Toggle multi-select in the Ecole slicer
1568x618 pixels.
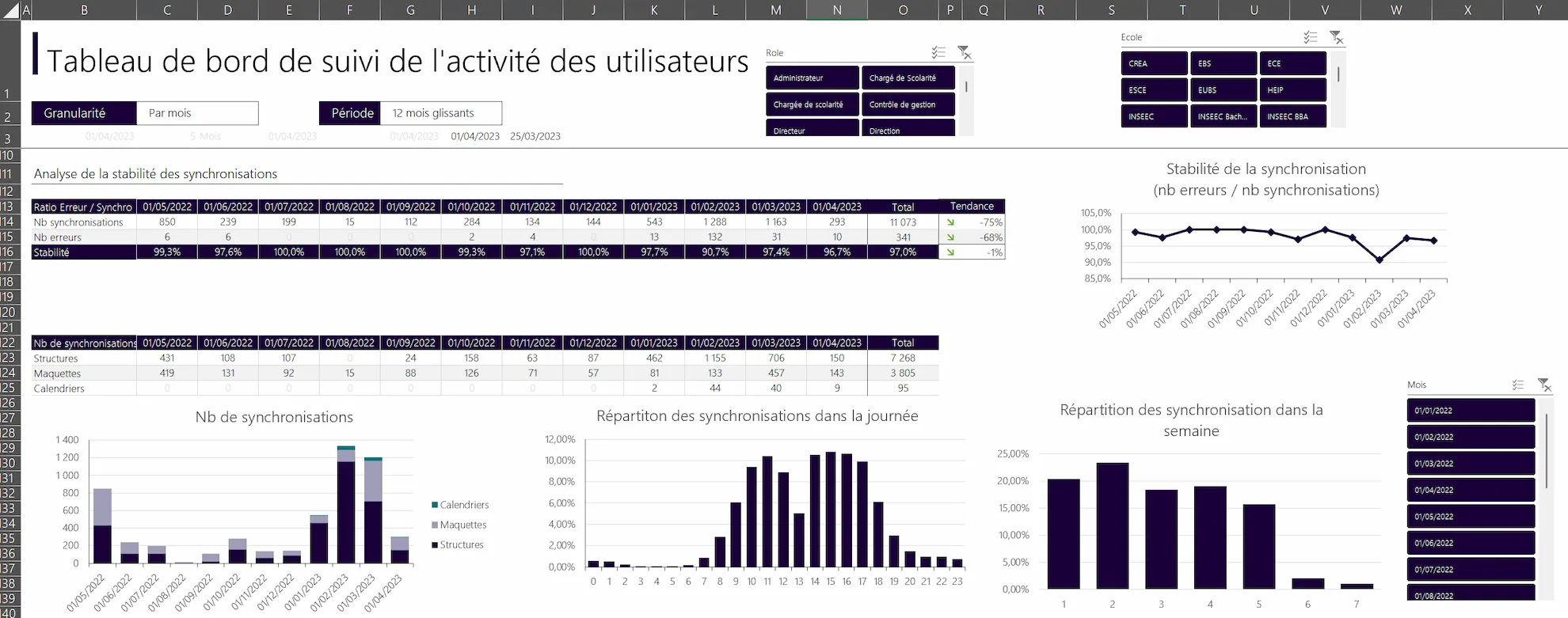tap(1311, 37)
